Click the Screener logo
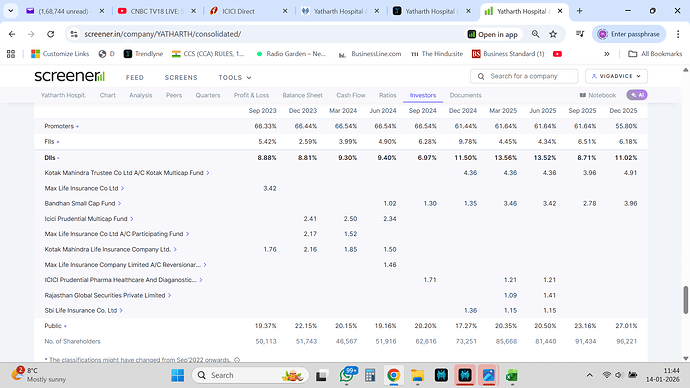Image resolution: width=690 pixels, height=388 pixels. [70, 76]
